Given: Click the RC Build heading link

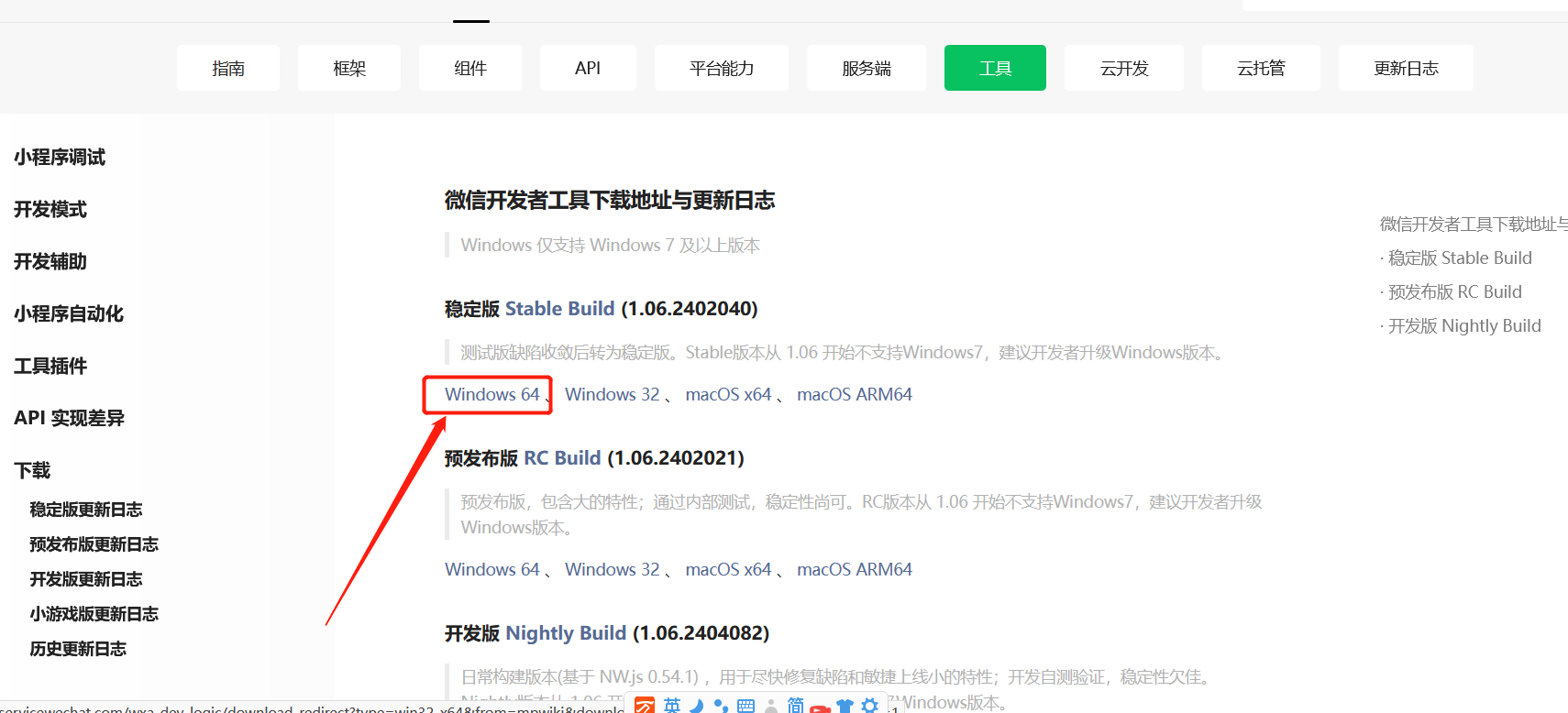Looking at the screenshot, I should point(562,458).
